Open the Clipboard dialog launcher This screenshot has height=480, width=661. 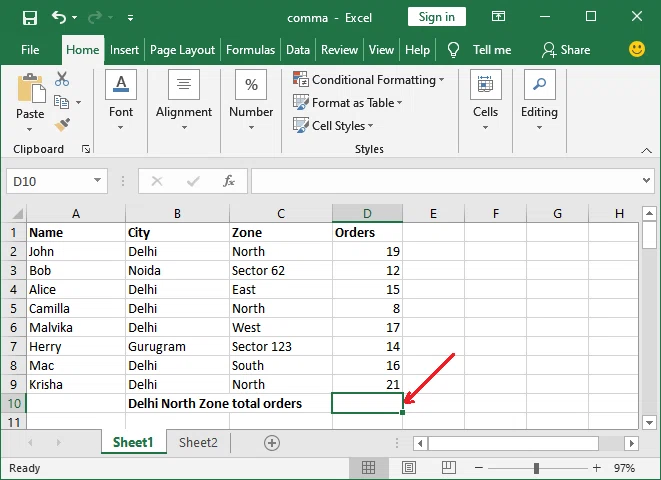[86, 149]
